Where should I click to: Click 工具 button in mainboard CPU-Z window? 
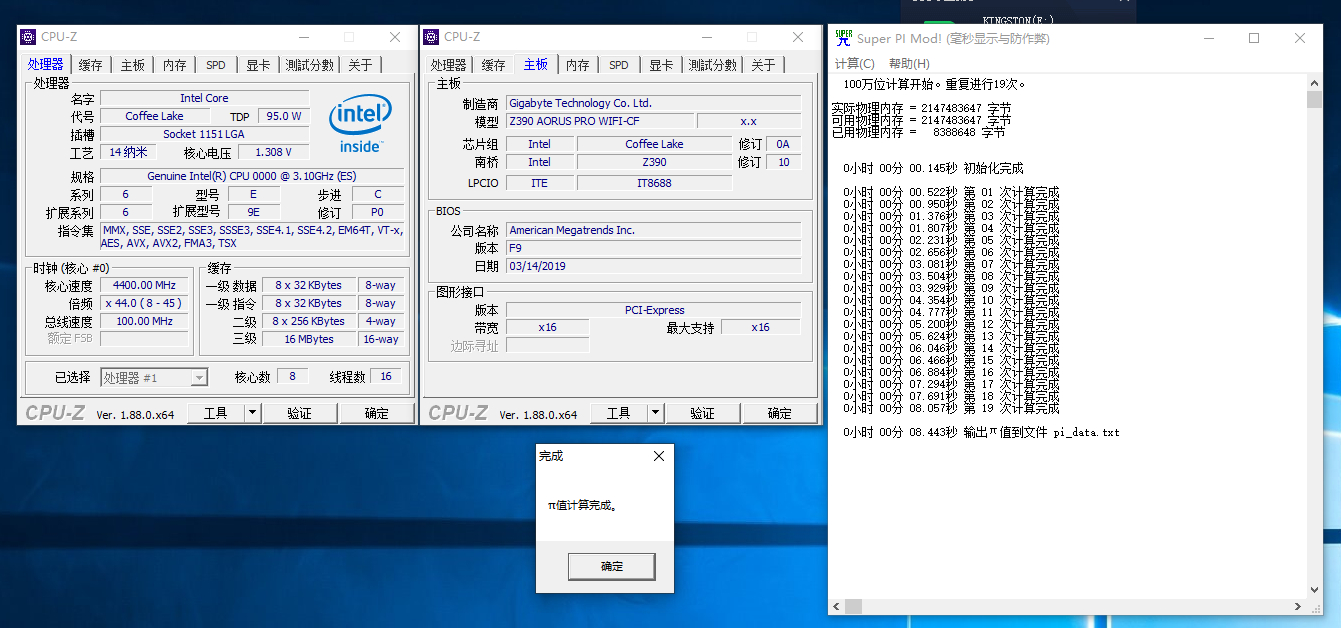(618, 413)
